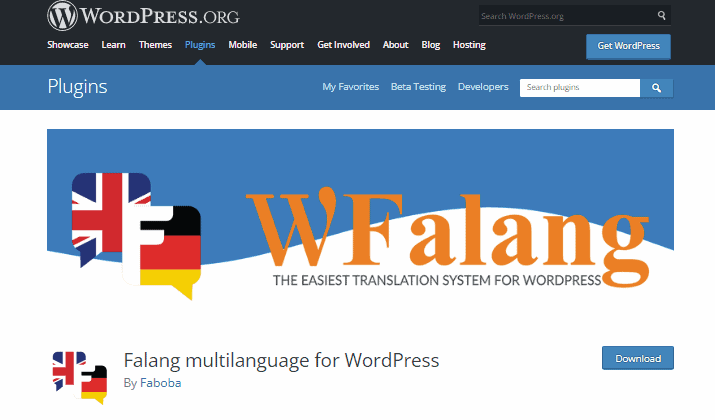Click the blue plugin search magnifier button
Screen dimensions: 715x420
click(656, 88)
